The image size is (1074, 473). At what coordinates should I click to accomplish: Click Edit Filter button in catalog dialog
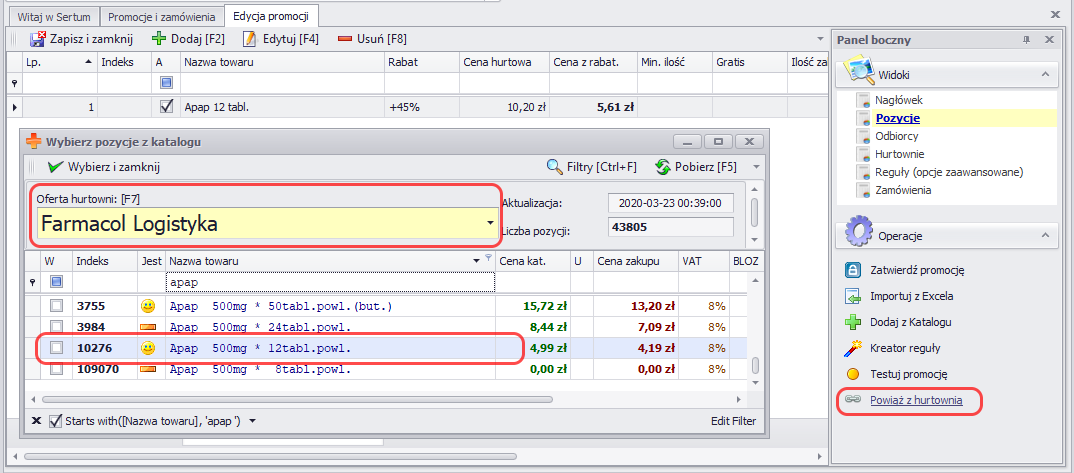tap(732, 421)
